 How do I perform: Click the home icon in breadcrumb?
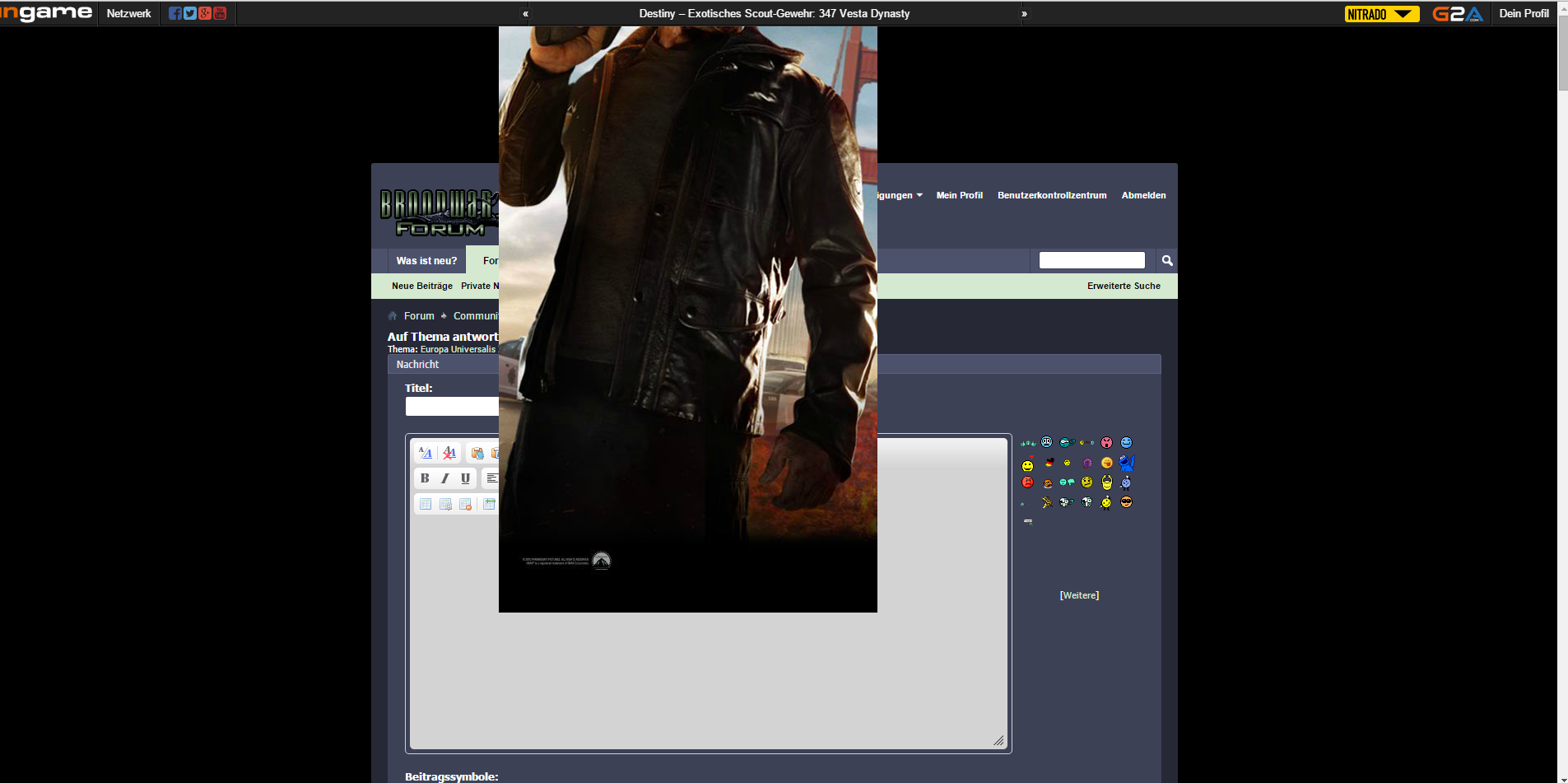(393, 316)
